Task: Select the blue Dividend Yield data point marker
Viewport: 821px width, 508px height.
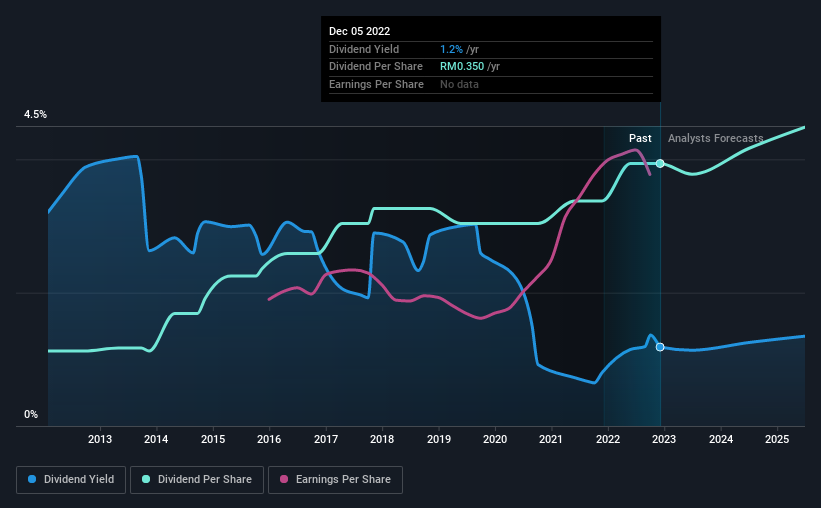Action: point(660,347)
